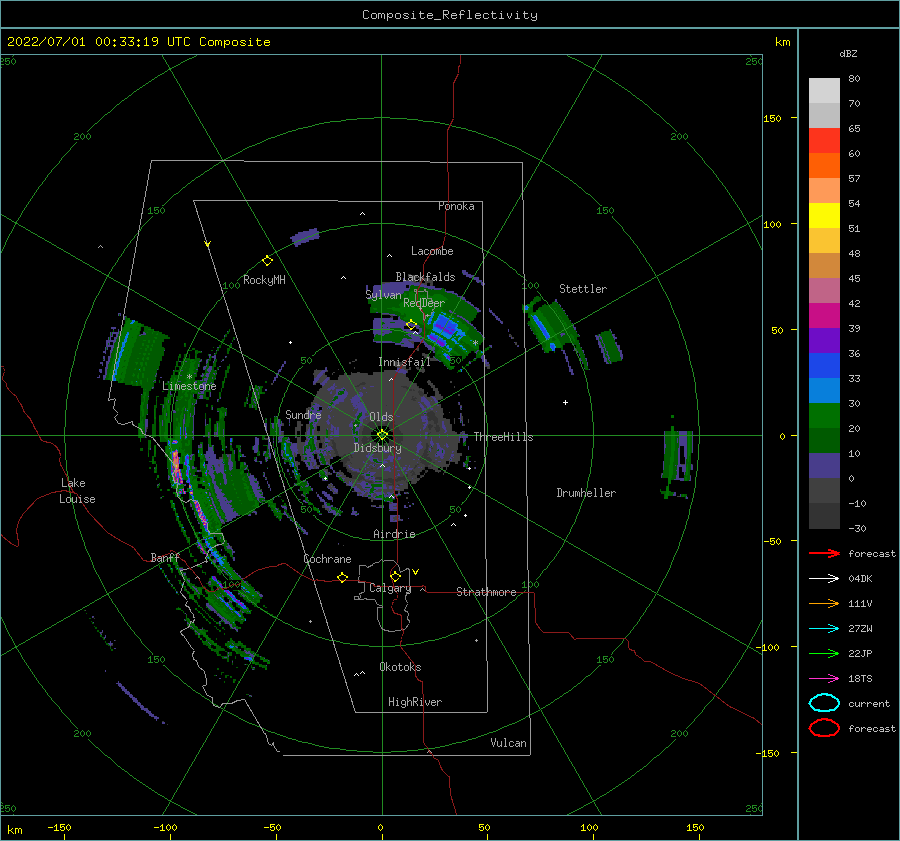The image size is (900, 841).
Task: Click the green 22JP arrow icon
Action: point(824,653)
